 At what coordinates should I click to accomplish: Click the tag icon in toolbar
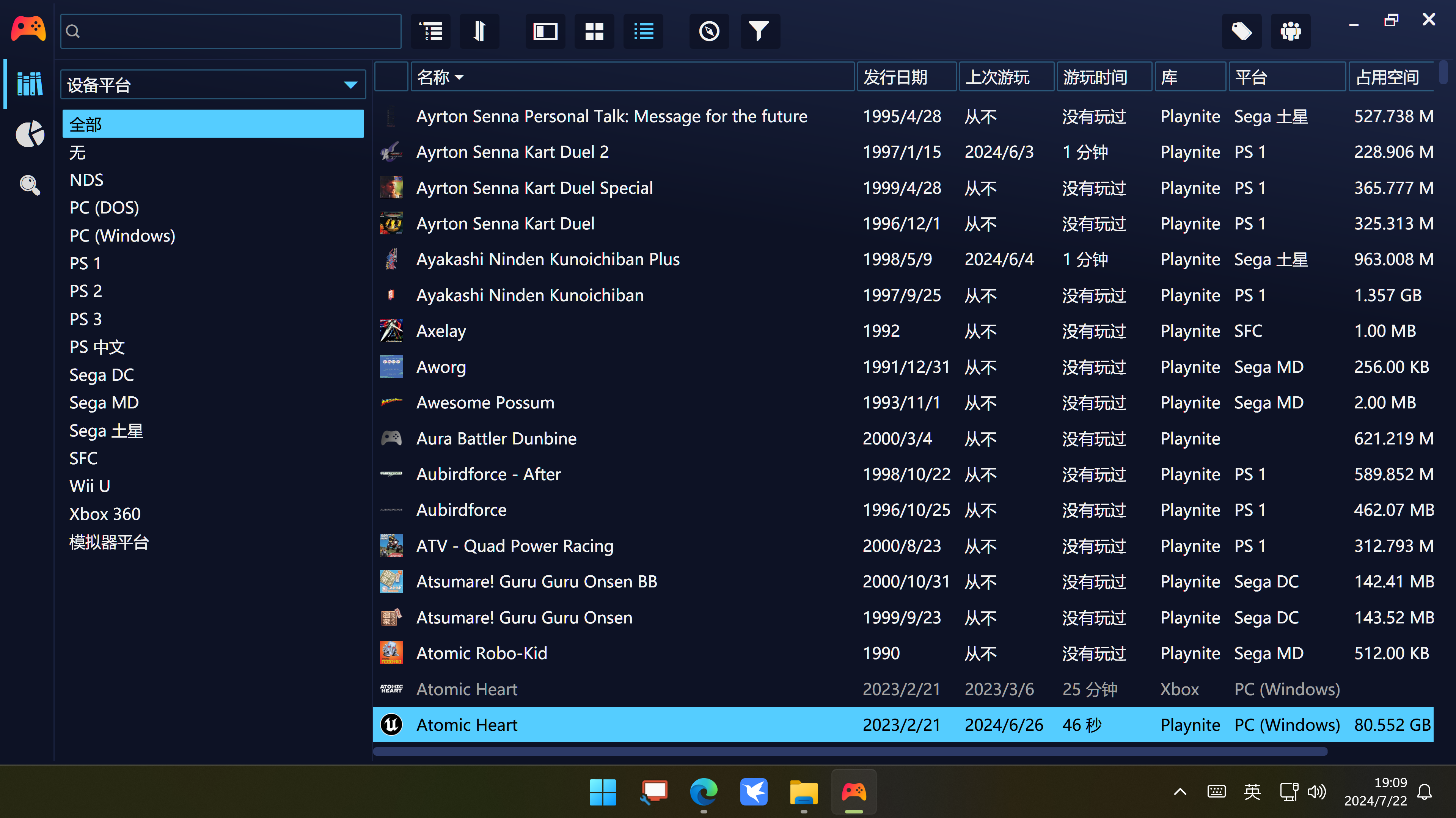pyautogui.click(x=1241, y=31)
